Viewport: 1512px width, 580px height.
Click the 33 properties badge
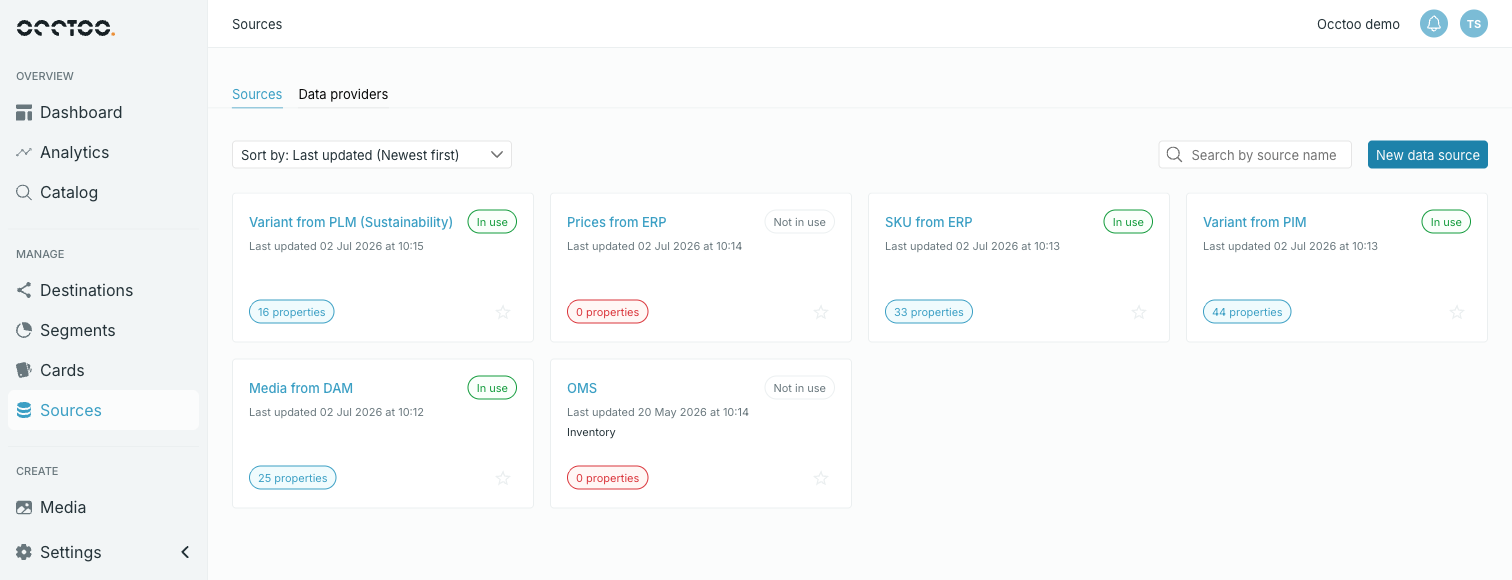coord(929,312)
